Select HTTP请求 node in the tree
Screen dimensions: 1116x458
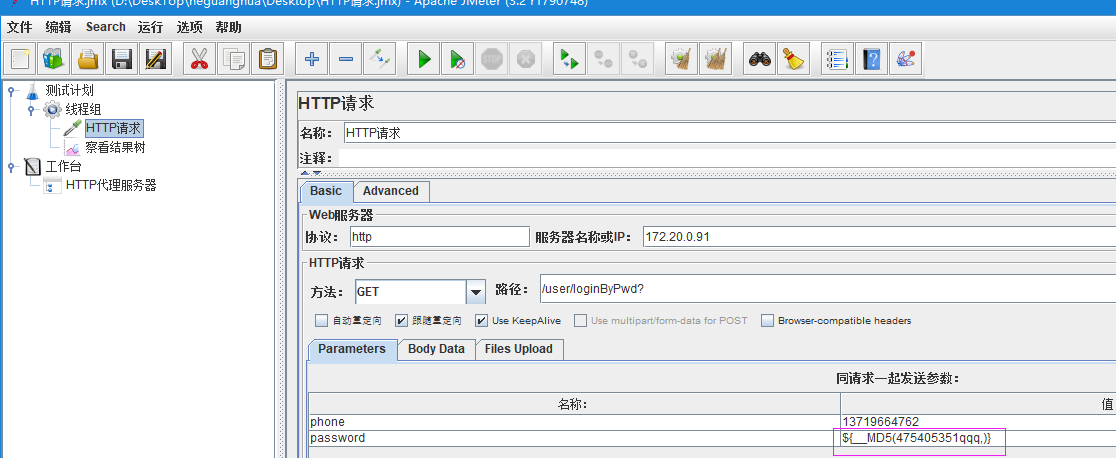click(114, 128)
